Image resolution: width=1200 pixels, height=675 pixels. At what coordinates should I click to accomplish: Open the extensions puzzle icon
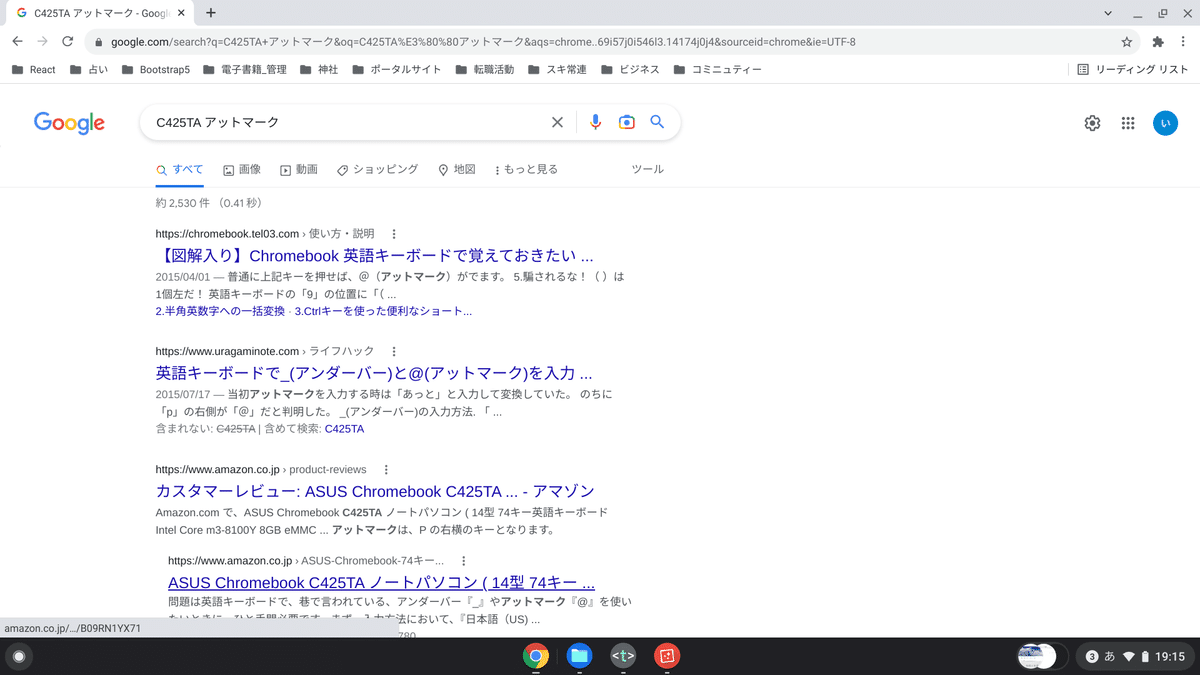coord(1158,42)
